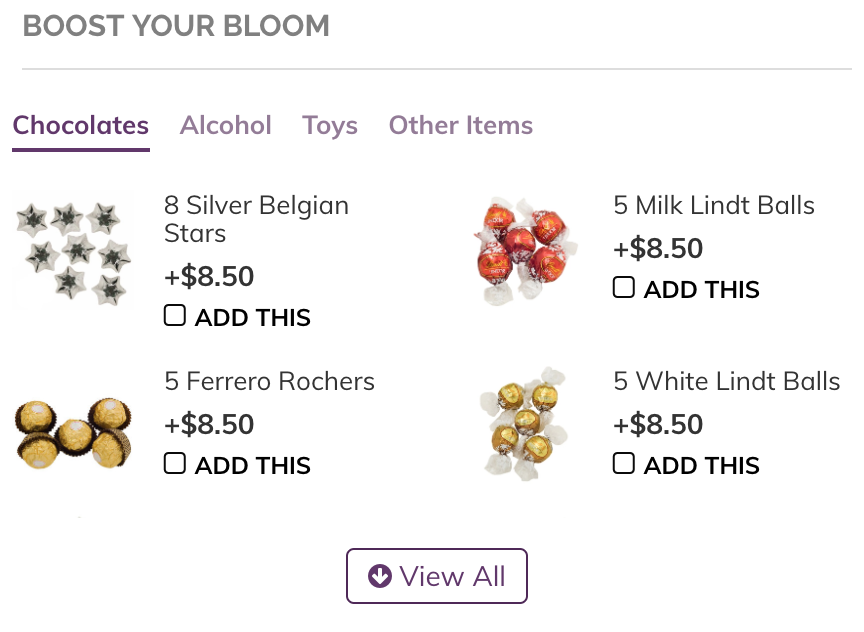
Task: Click the 5 Ferrero Rochers title
Action: (270, 381)
